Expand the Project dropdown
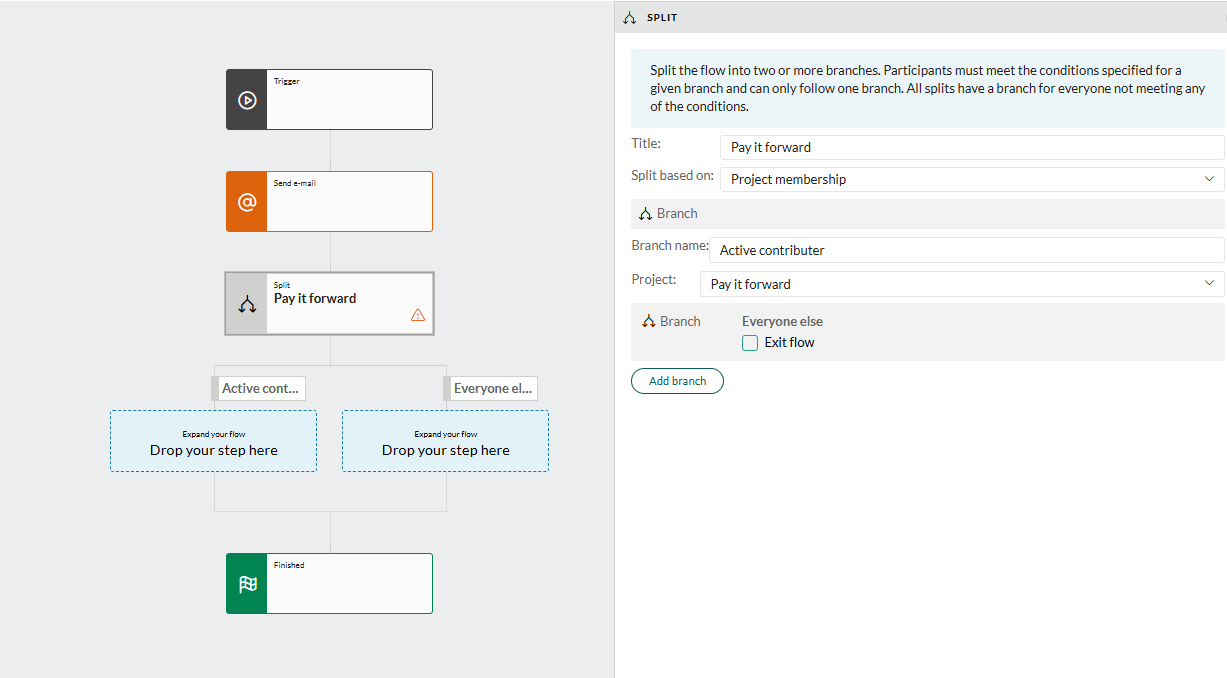 click(x=962, y=284)
